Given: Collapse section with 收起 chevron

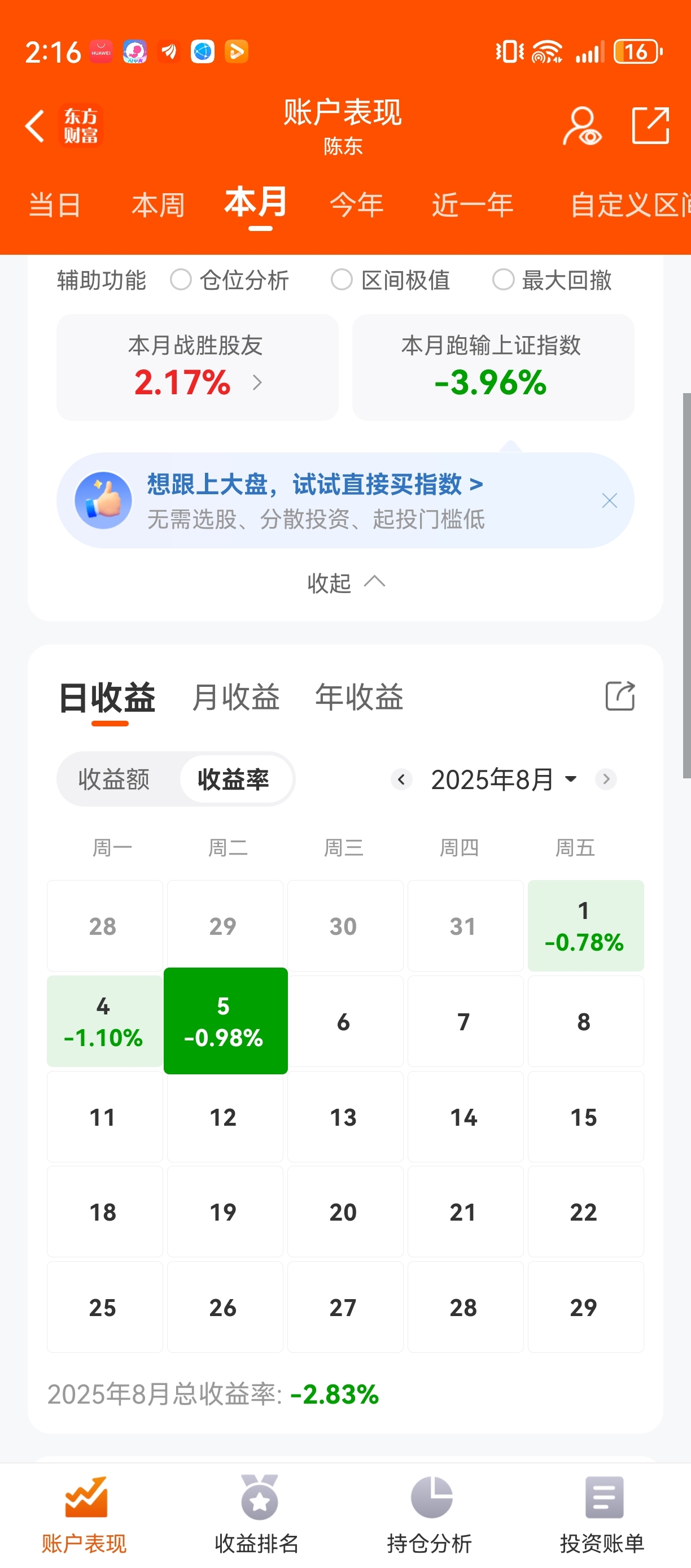Looking at the screenshot, I should 345,582.
